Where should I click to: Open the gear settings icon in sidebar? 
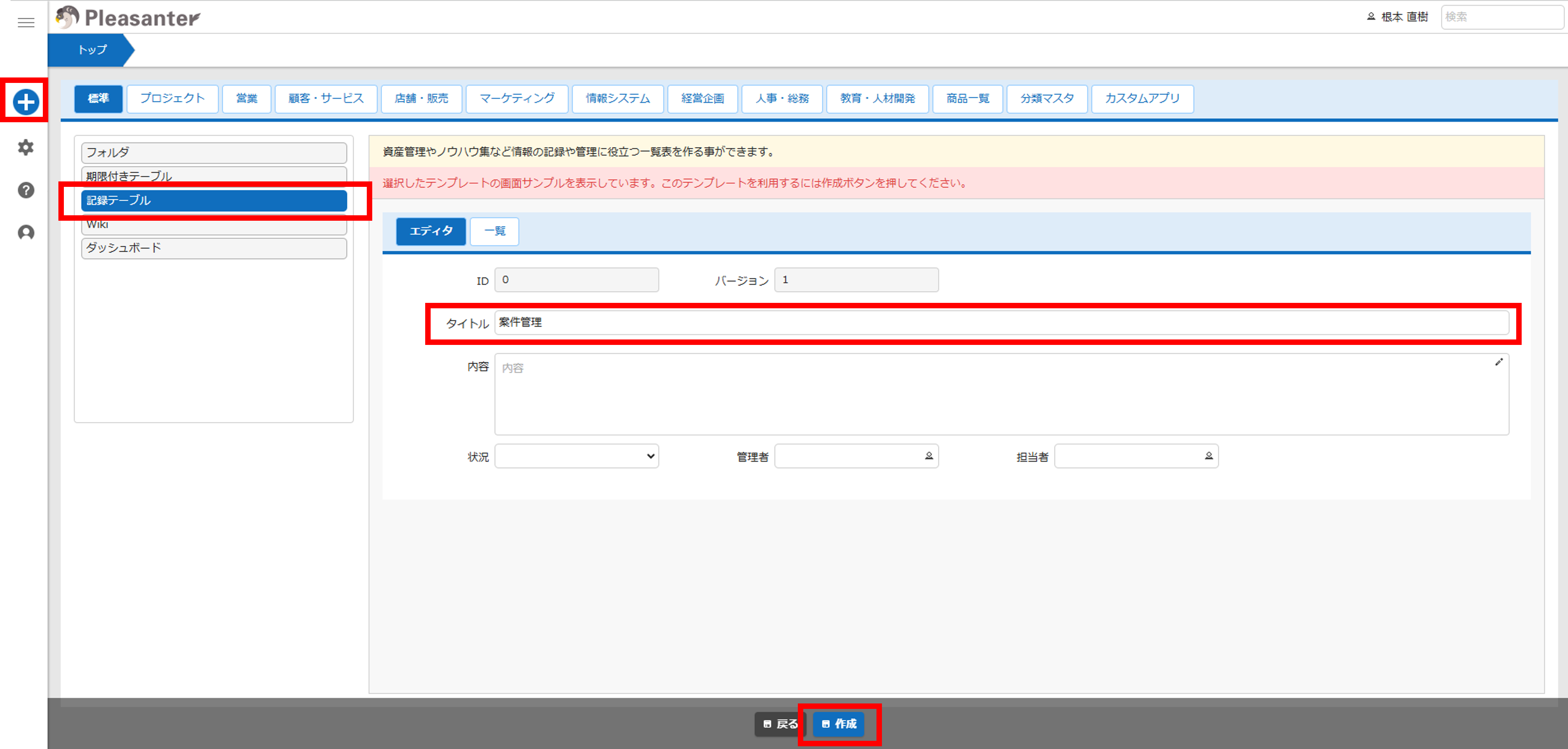click(26, 147)
